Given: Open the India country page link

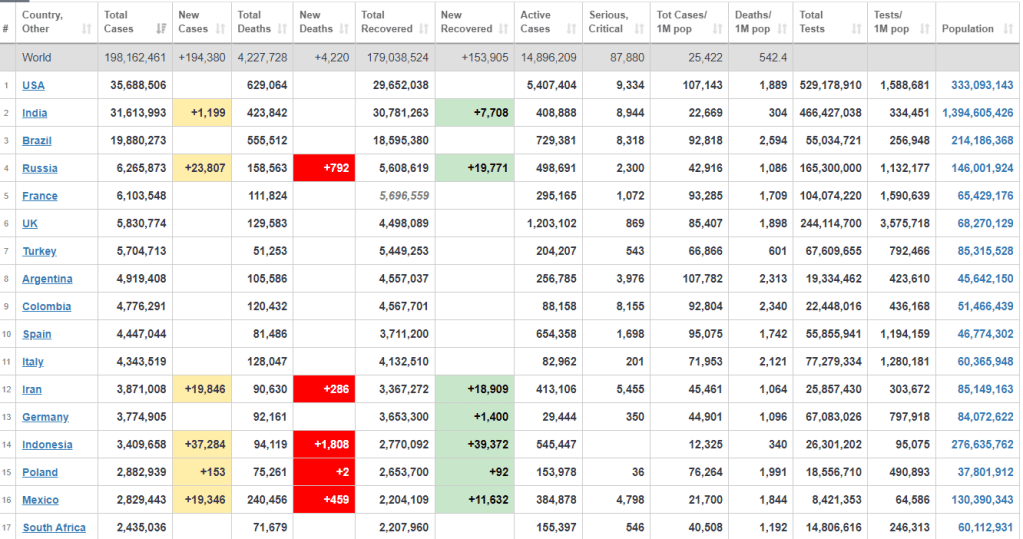Looking at the screenshot, I should pos(34,113).
